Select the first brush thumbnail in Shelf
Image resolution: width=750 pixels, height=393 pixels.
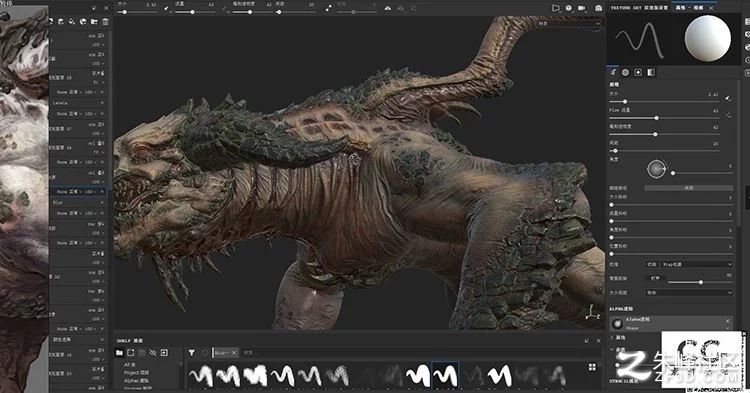coord(200,375)
